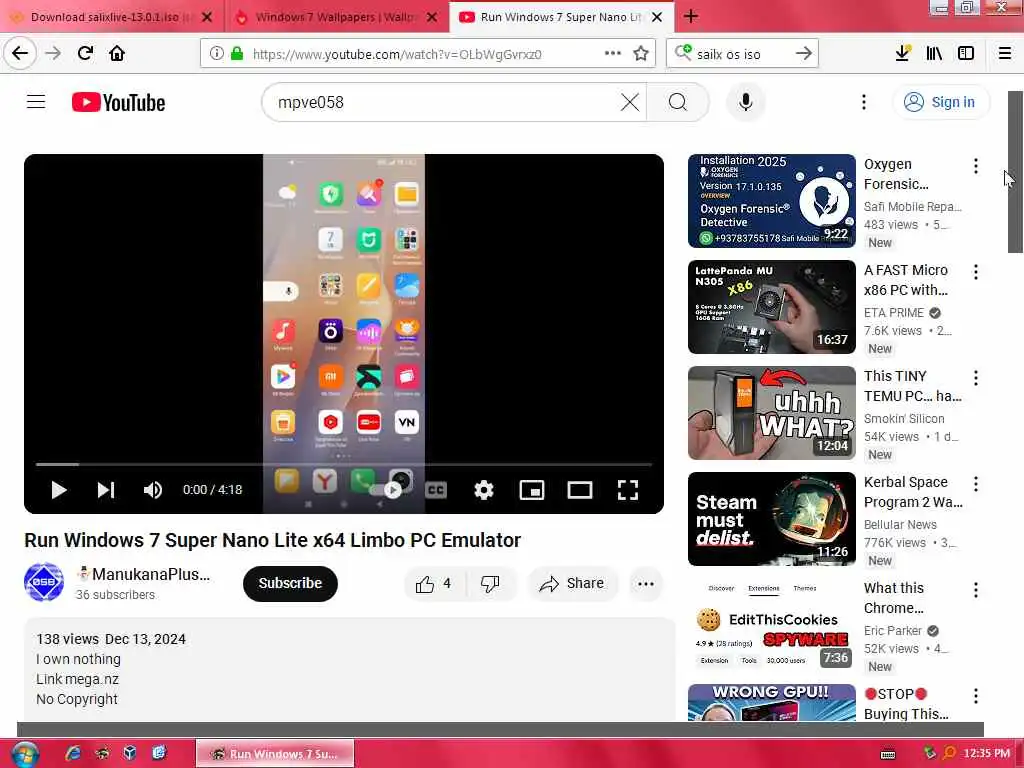Search with your voice microphone
Screen dimensions: 1024x768
click(x=746, y=102)
